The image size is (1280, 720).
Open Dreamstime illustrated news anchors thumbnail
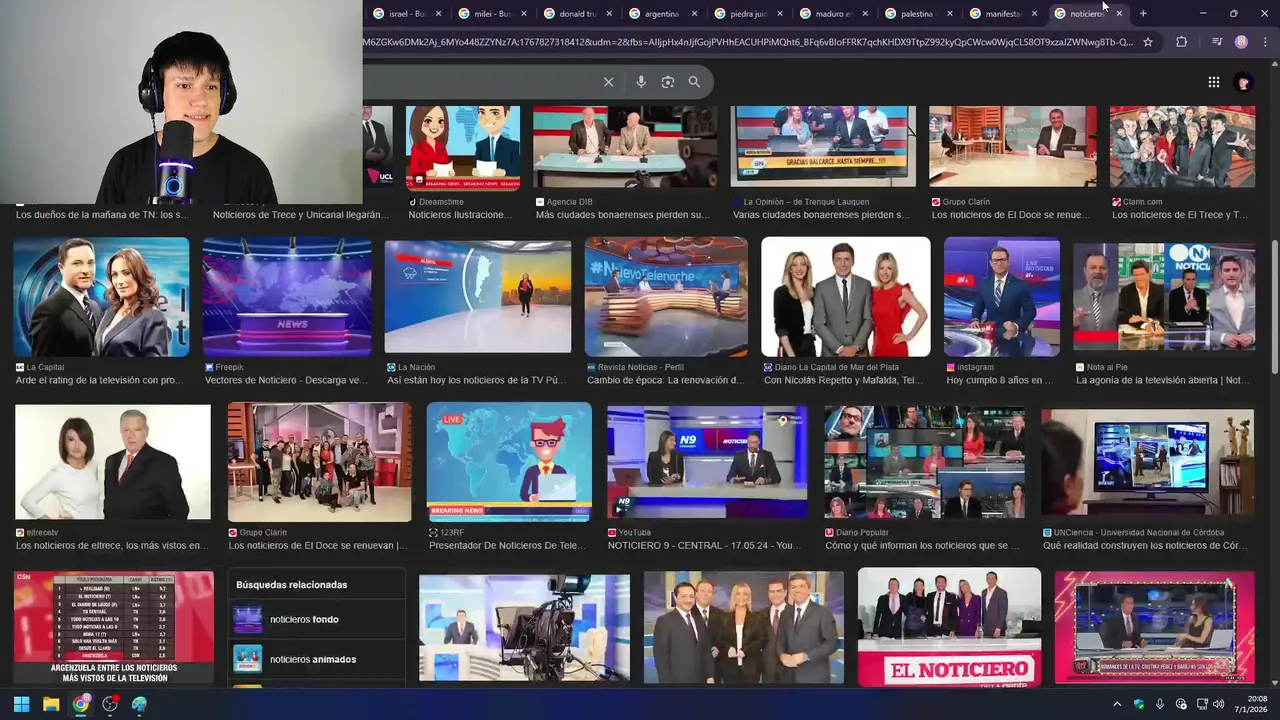pos(463,147)
